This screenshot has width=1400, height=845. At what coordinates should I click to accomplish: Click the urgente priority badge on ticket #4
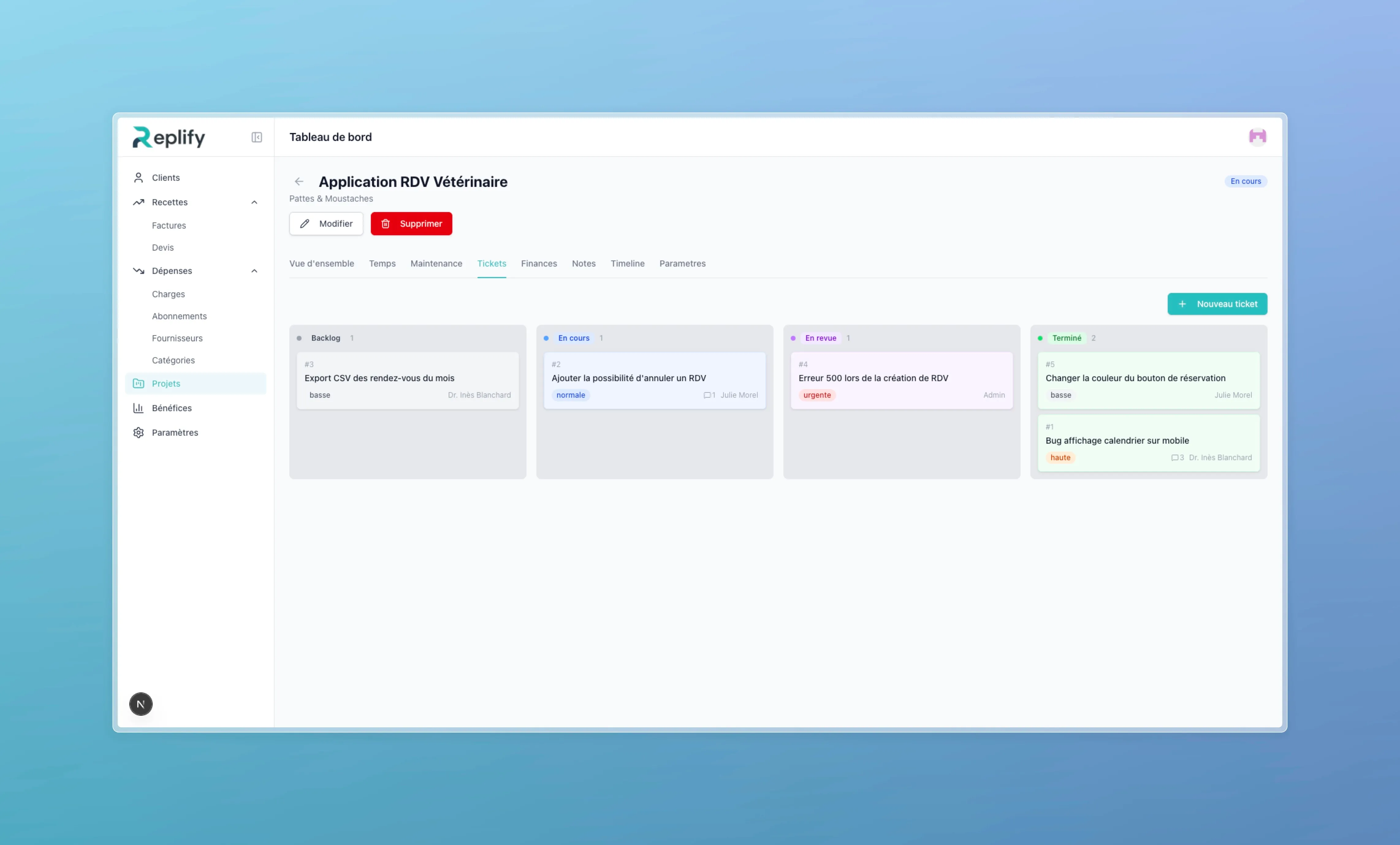click(x=817, y=395)
